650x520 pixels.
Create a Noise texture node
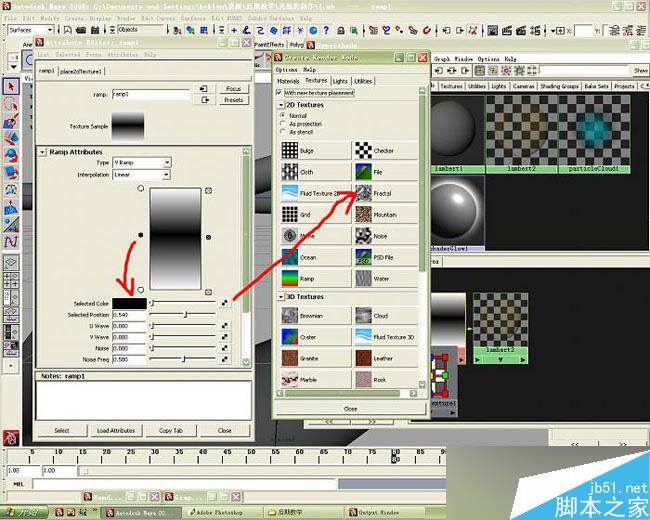click(x=386, y=236)
